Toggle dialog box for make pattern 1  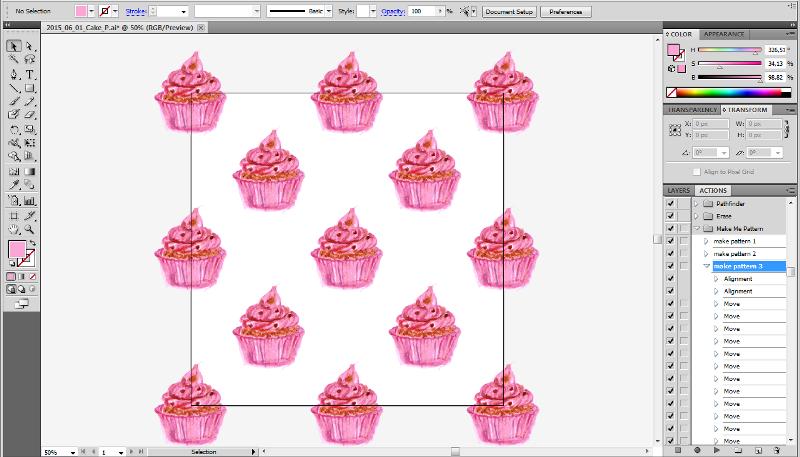click(684, 241)
